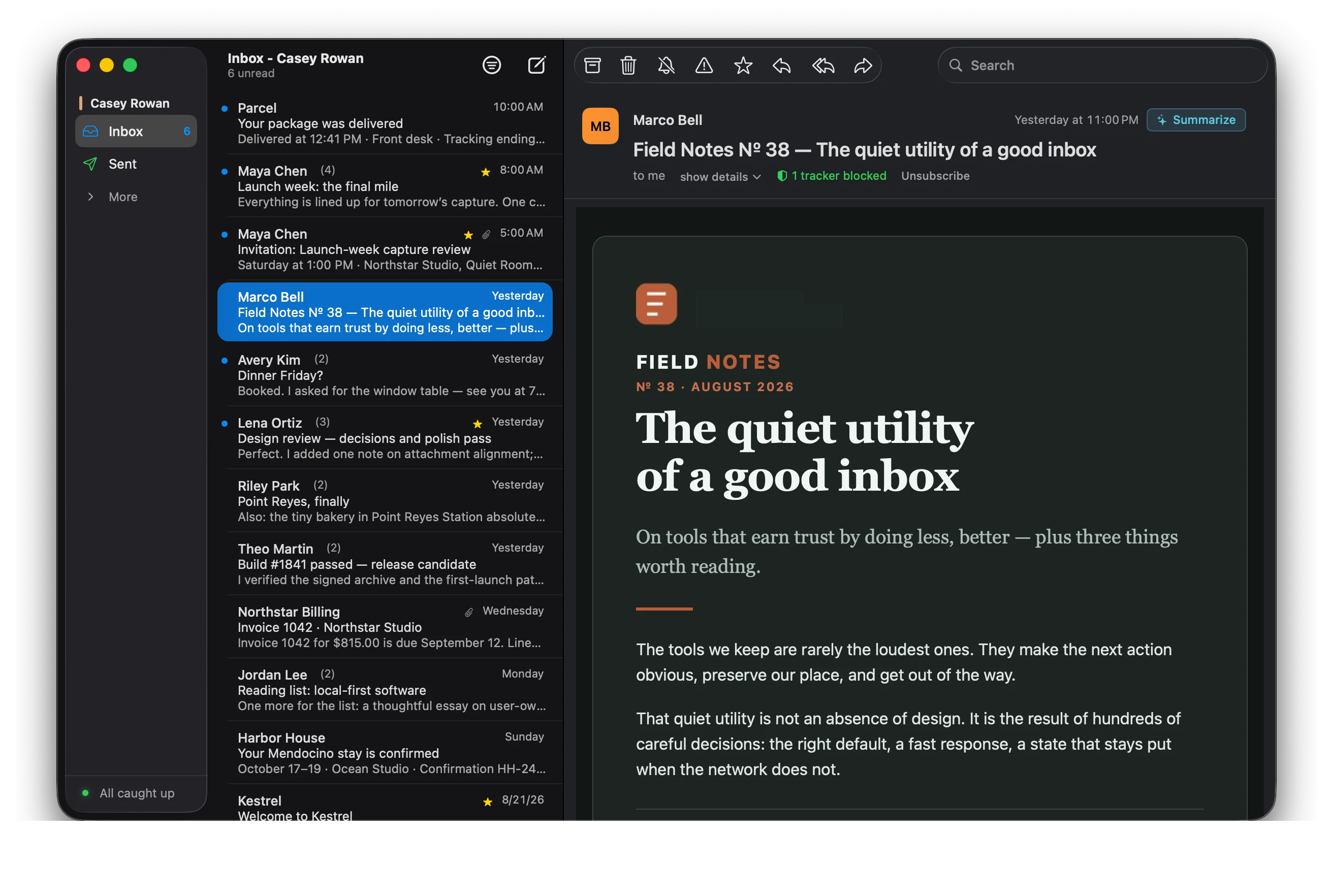This screenshot has width=1333, height=896.
Task: Click the paperclip on Northstar Billing email
Action: (x=468, y=612)
